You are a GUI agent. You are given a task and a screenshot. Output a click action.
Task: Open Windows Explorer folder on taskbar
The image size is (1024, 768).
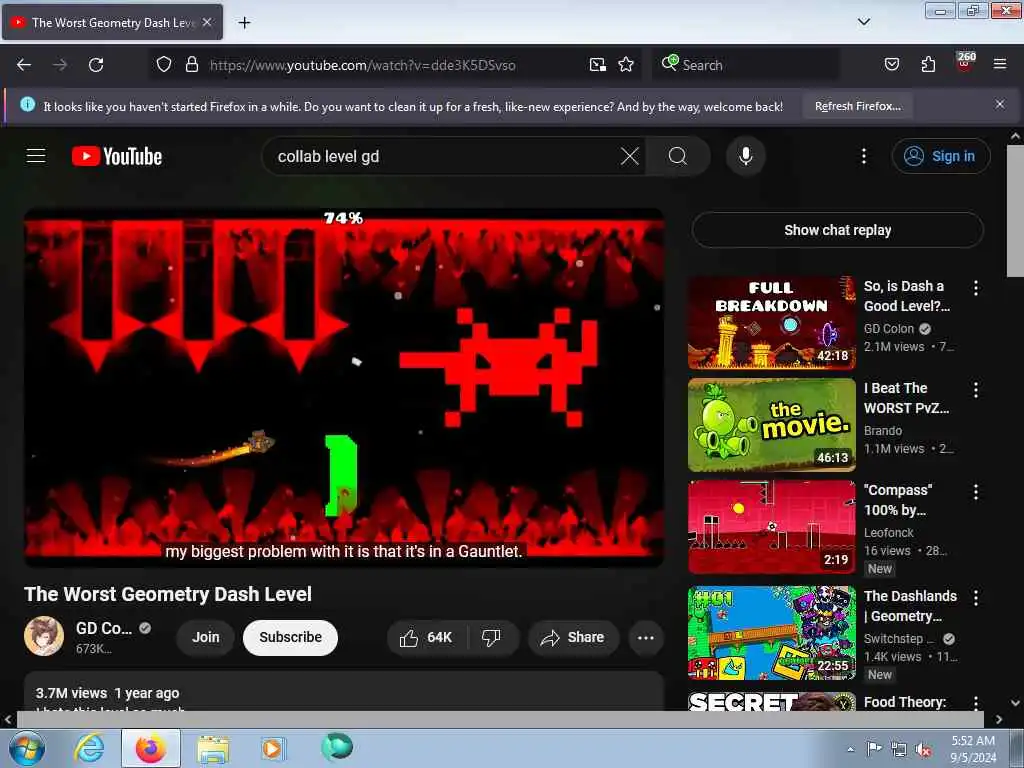pos(213,748)
